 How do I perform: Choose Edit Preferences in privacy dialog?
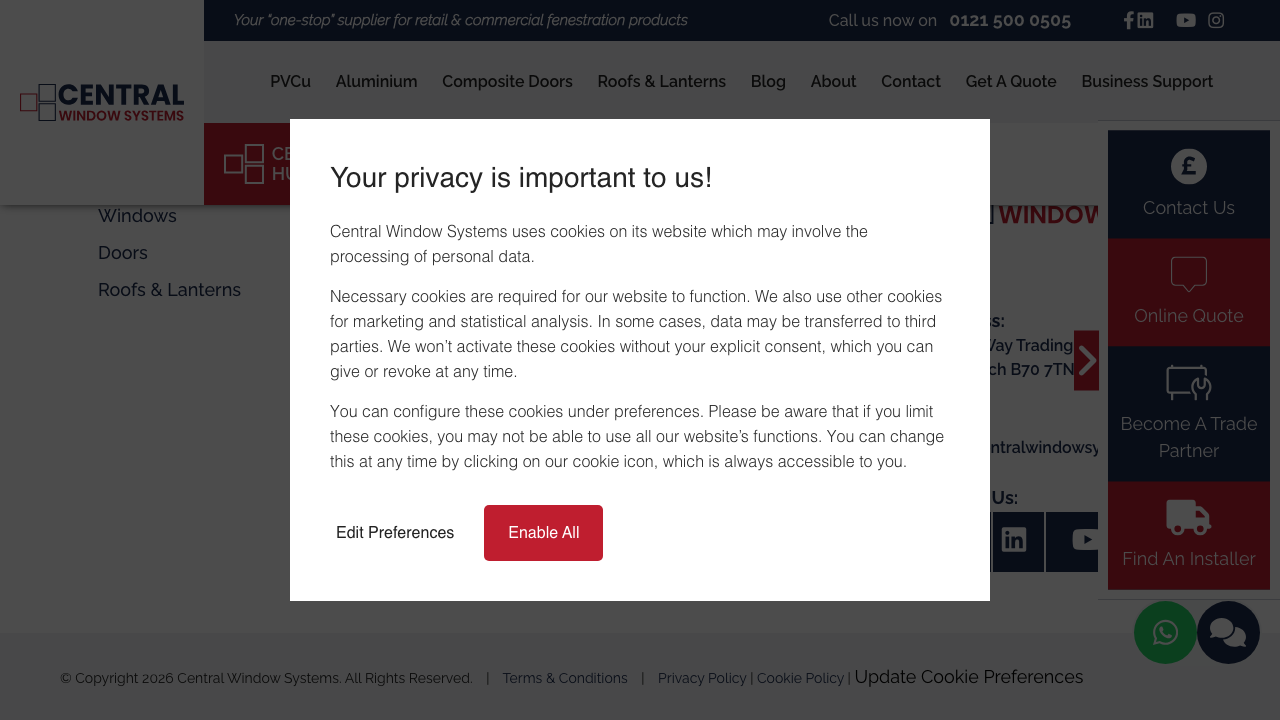(395, 533)
